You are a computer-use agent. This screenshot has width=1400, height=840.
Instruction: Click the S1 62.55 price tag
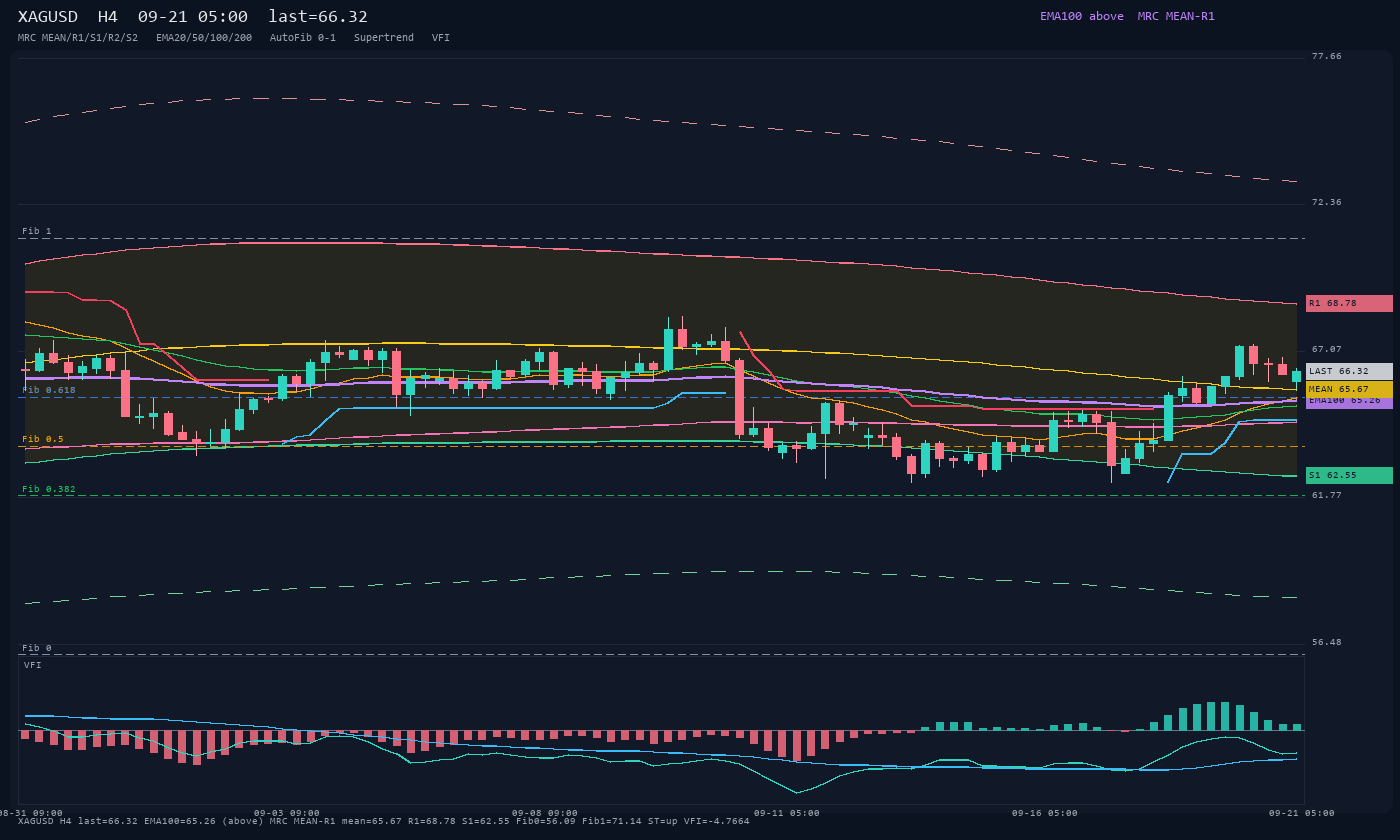tap(1349, 475)
